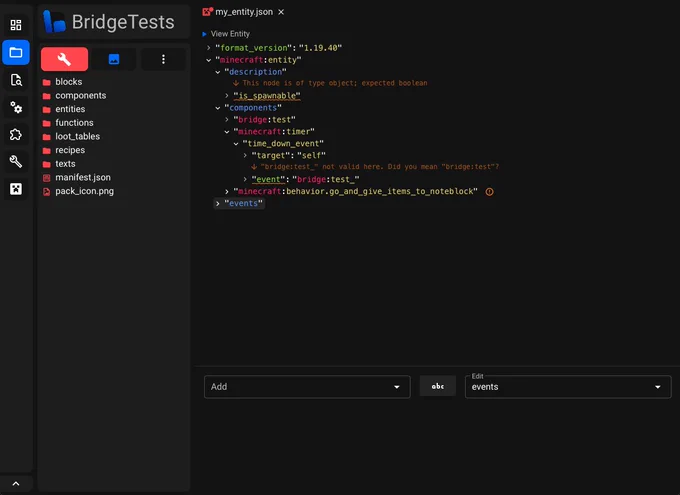680x495 pixels.
Task: Select the "self" target value
Action: tap(312, 155)
